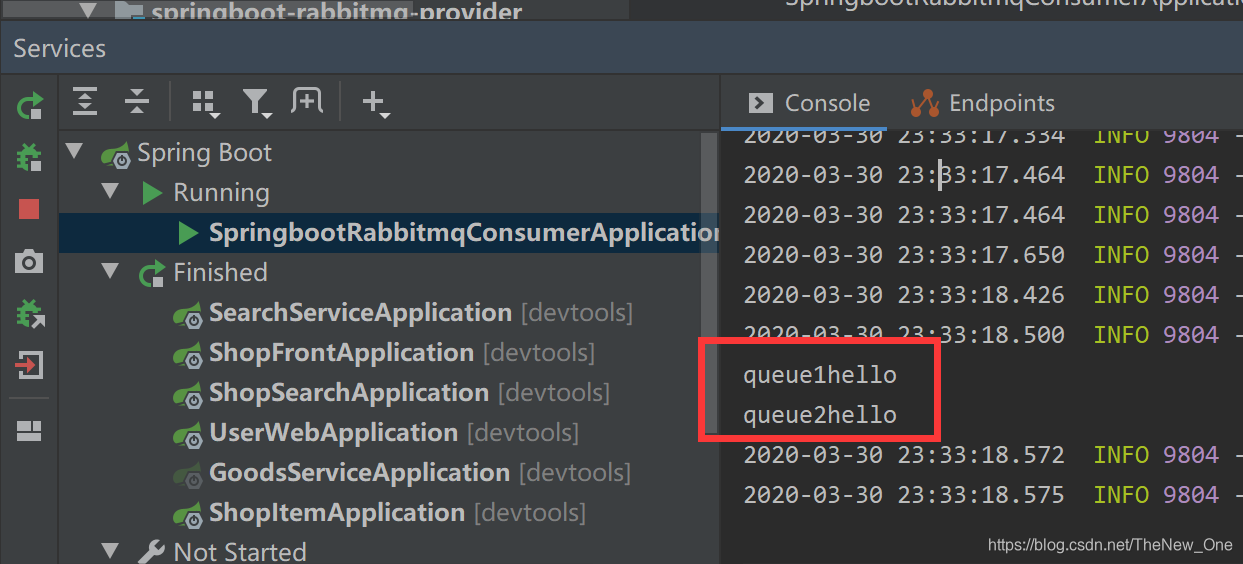1243x564 pixels.
Task: Open the Filter dropdown in Services toolbar
Action: coord(257,103)
